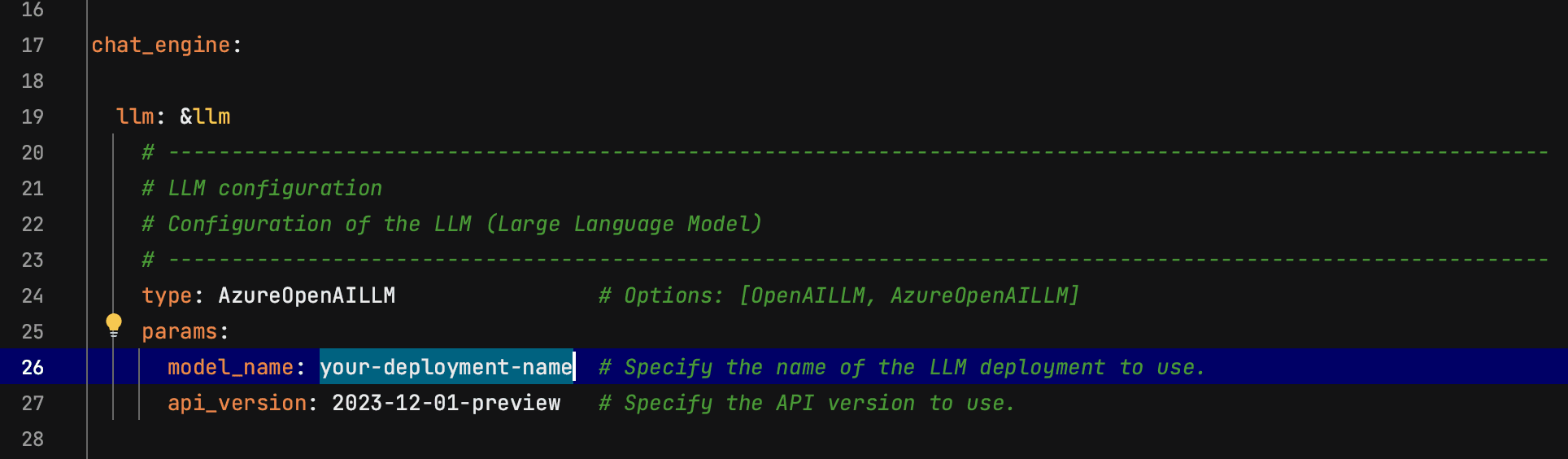Click the params key
The width and height of the screenshot is (1568, 459).
[x=180, y=332]
